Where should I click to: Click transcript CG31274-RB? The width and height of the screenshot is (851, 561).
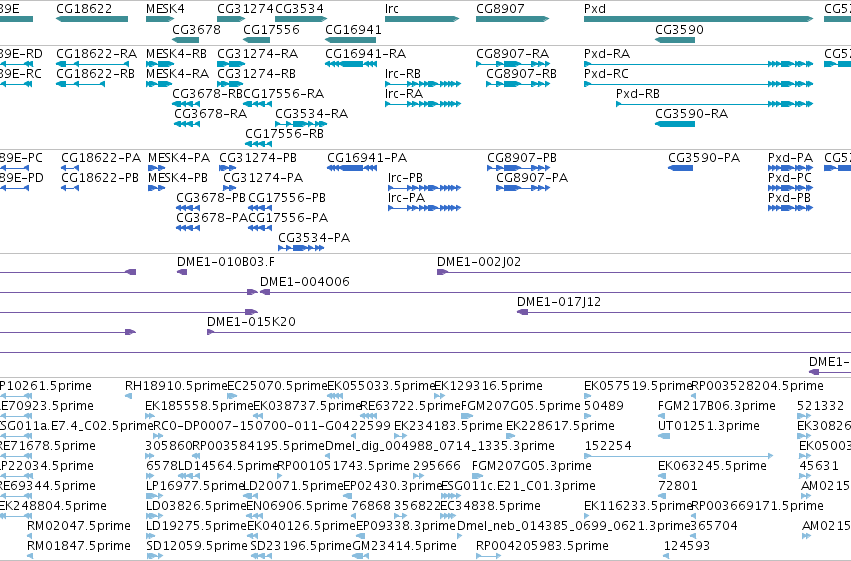230,84
